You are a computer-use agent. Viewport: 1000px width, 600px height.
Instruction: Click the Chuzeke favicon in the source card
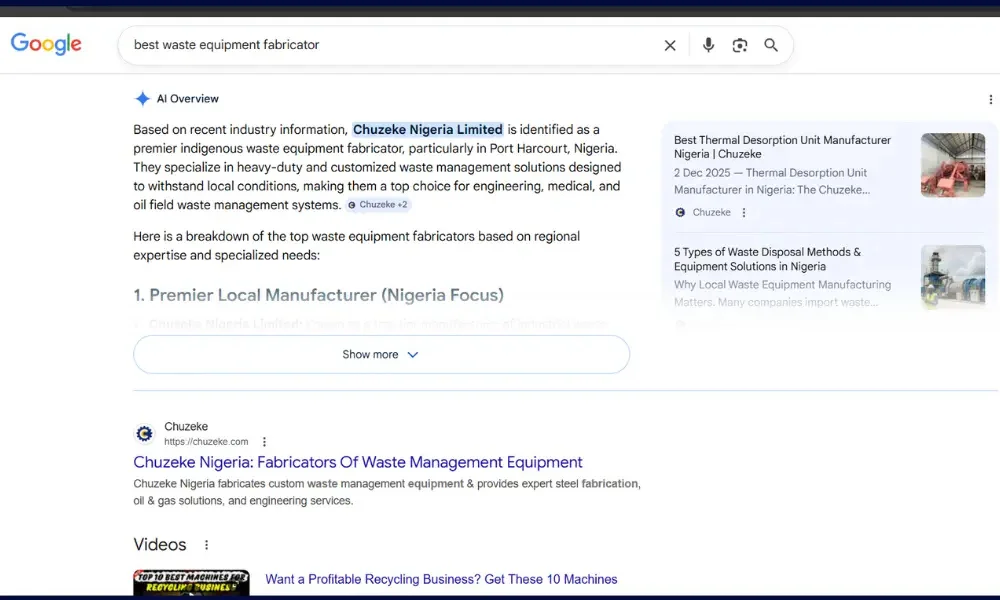680,212
